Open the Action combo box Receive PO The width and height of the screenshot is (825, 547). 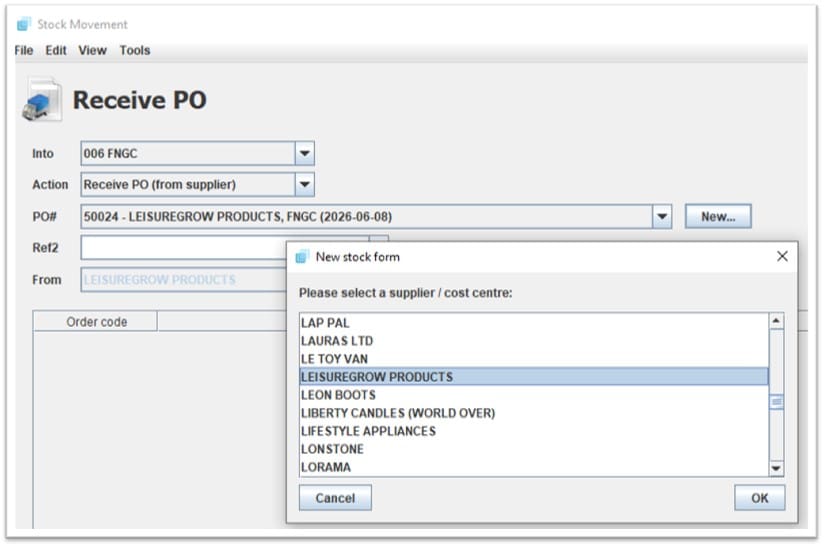(x=197, y=185)
